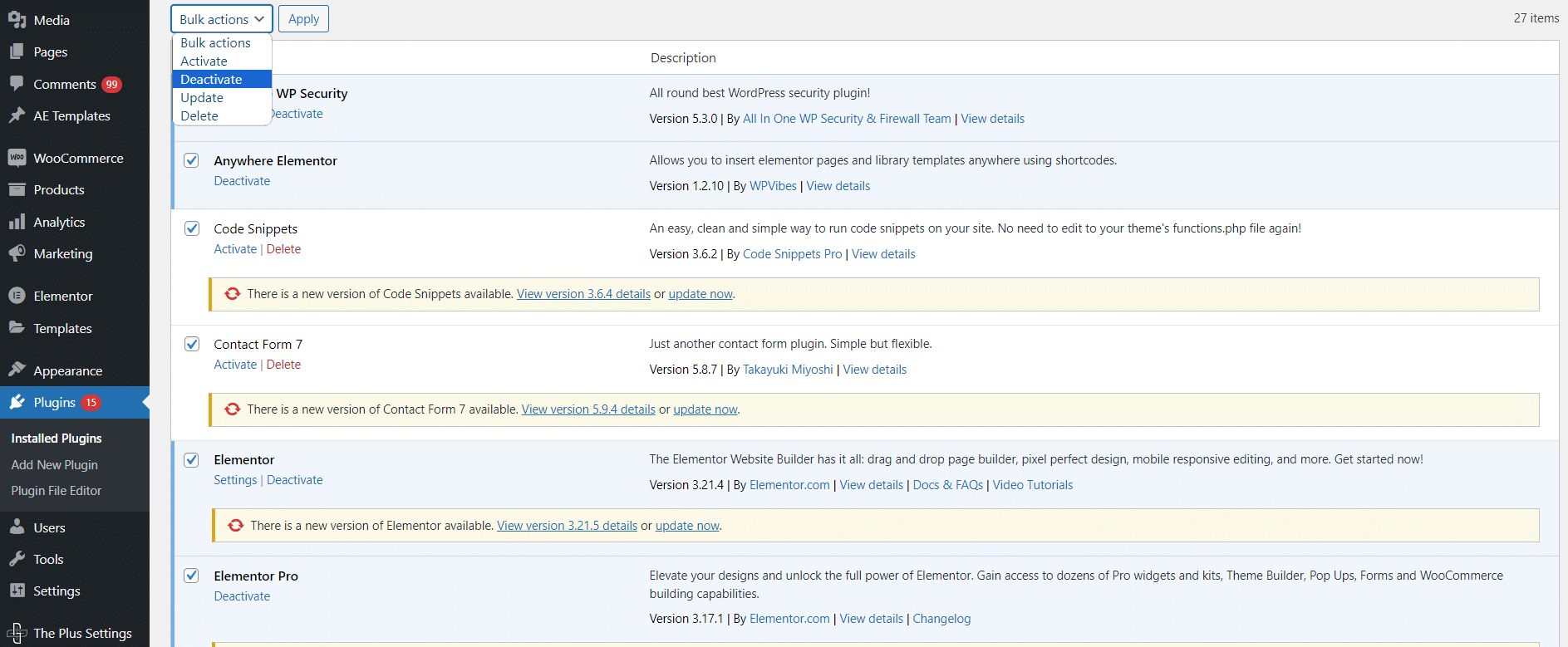This screenshot has height=647, width=1568.
Task: Click the Appearance paintbrush icon
Action: (17, 370)
